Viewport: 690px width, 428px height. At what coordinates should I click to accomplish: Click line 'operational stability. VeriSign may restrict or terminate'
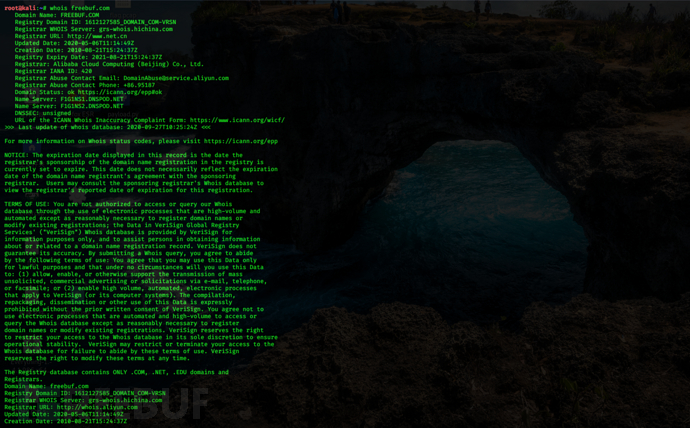139,344
